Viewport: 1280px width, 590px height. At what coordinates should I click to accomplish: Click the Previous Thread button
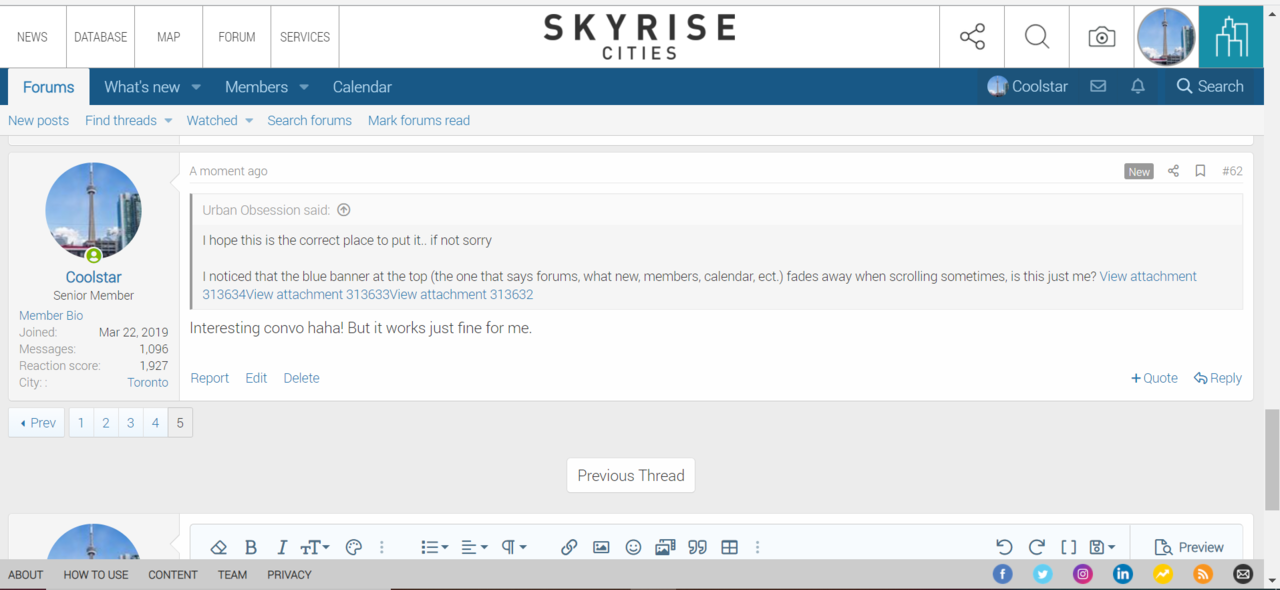(x=630, y=476)
